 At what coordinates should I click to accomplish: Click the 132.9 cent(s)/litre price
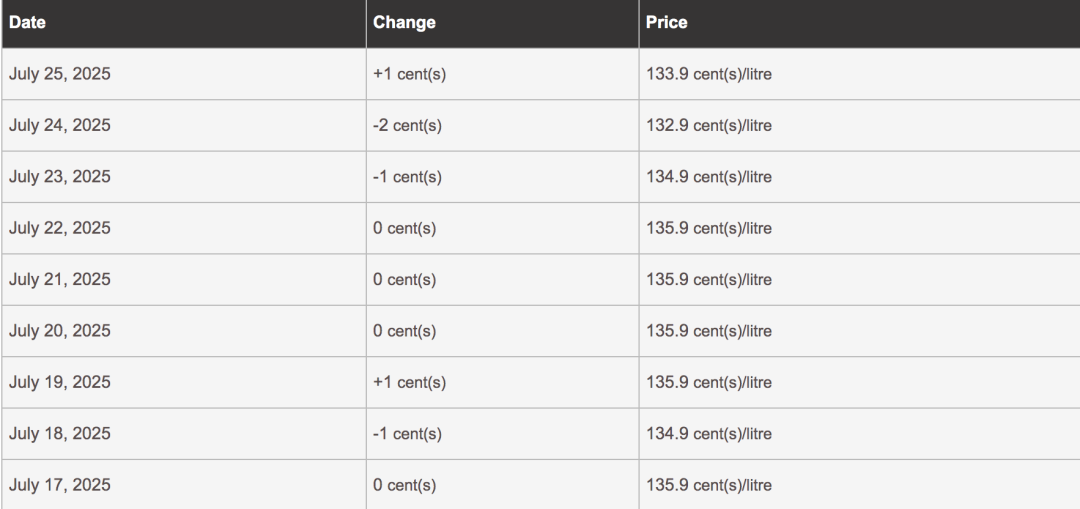[x=709, y=125]
